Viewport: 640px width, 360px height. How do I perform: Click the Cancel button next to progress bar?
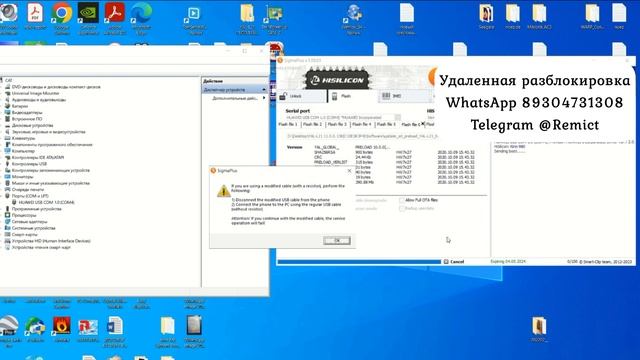[454, 262]
